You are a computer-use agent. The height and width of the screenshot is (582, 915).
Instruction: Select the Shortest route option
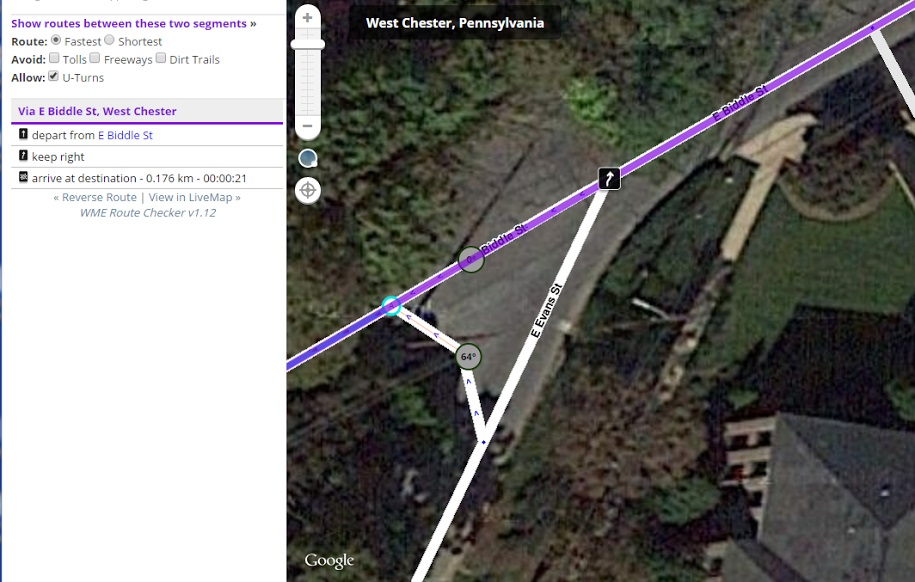tap(109, 40)
